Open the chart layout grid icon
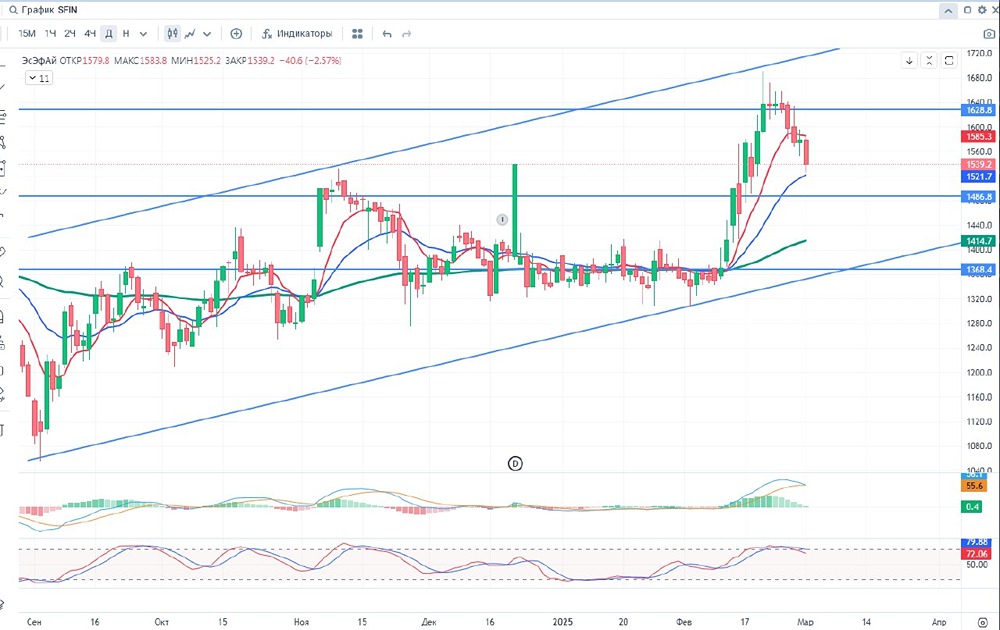Viewport: 1000px width, 630px height. click(358, 34)
